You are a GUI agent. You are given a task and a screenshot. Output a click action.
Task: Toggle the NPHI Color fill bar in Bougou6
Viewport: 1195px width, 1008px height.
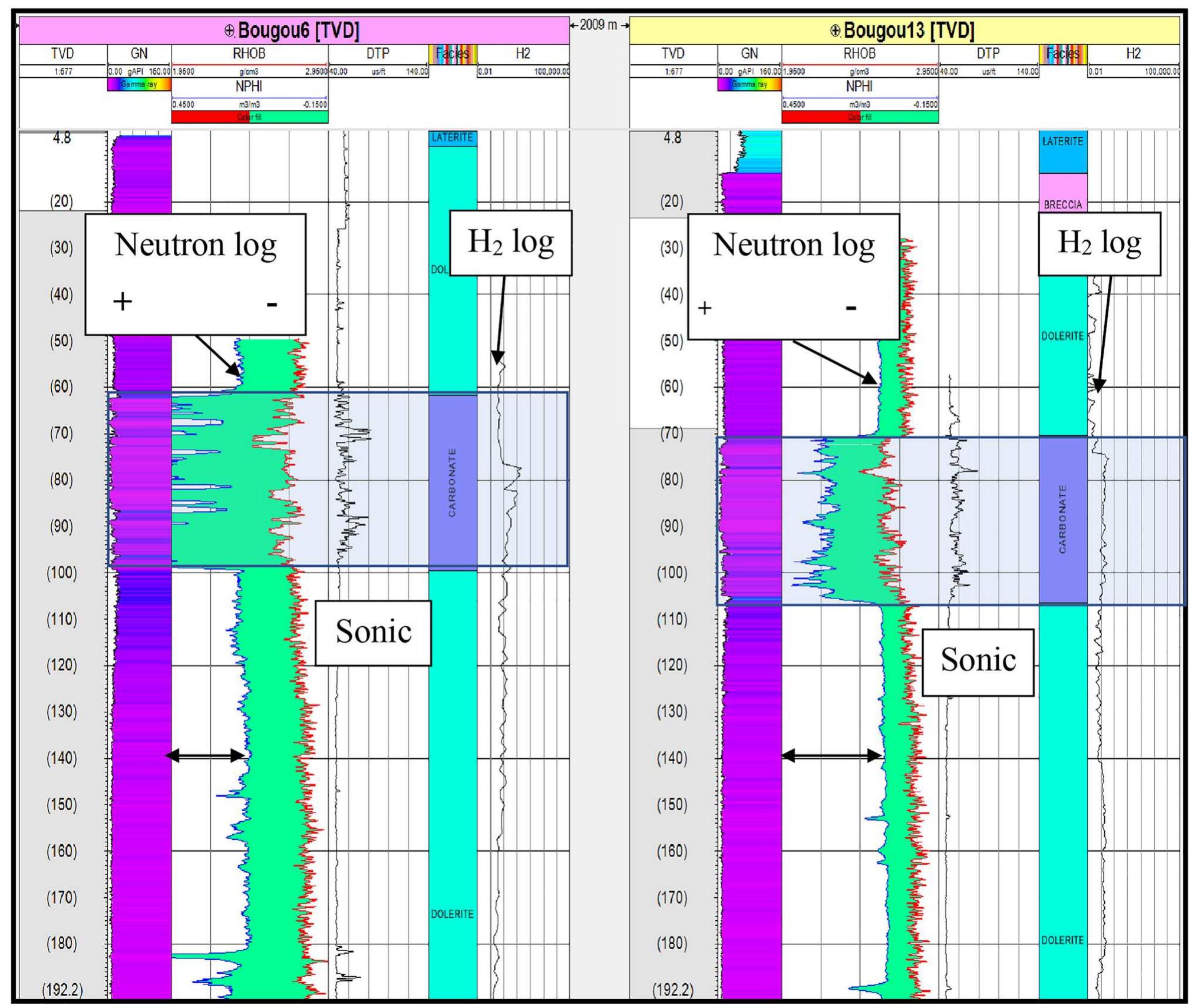250,118
